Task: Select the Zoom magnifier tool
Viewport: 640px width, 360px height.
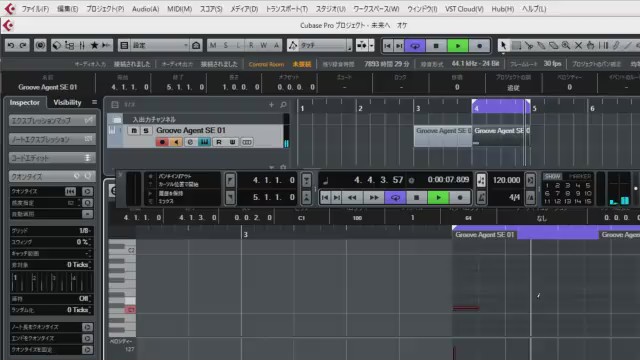Action: 566,45
